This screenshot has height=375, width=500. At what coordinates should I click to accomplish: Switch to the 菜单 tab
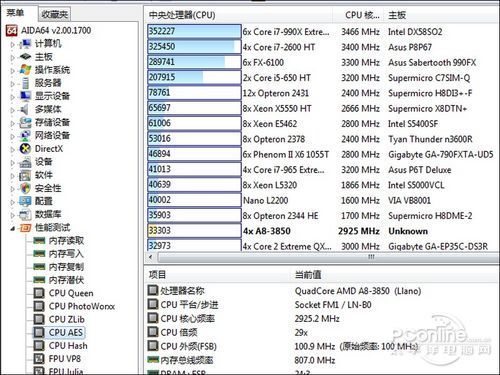click(x=15, y=13)
